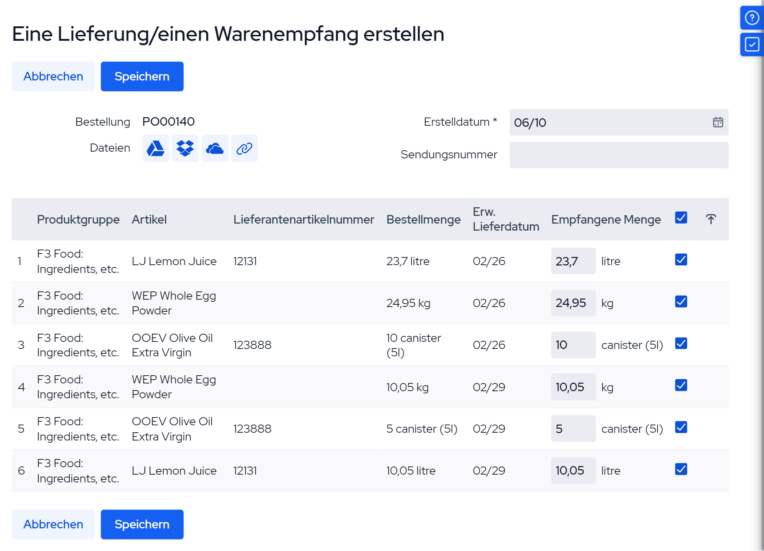This screenshot has width=764, height=551.
Task: Click order quantity 24,95 kg
Action: coord(408,303)
